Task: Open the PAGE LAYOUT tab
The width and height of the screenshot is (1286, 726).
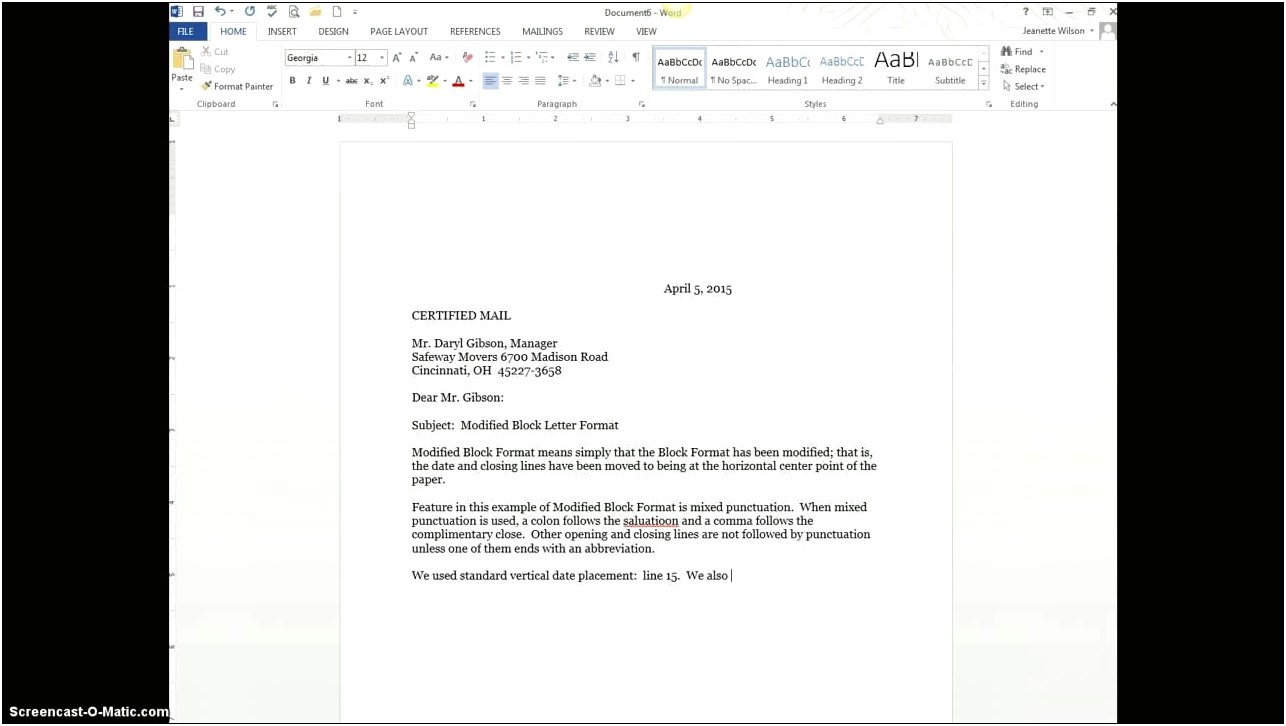Action: pyautogui.click(x=399, y=32)
